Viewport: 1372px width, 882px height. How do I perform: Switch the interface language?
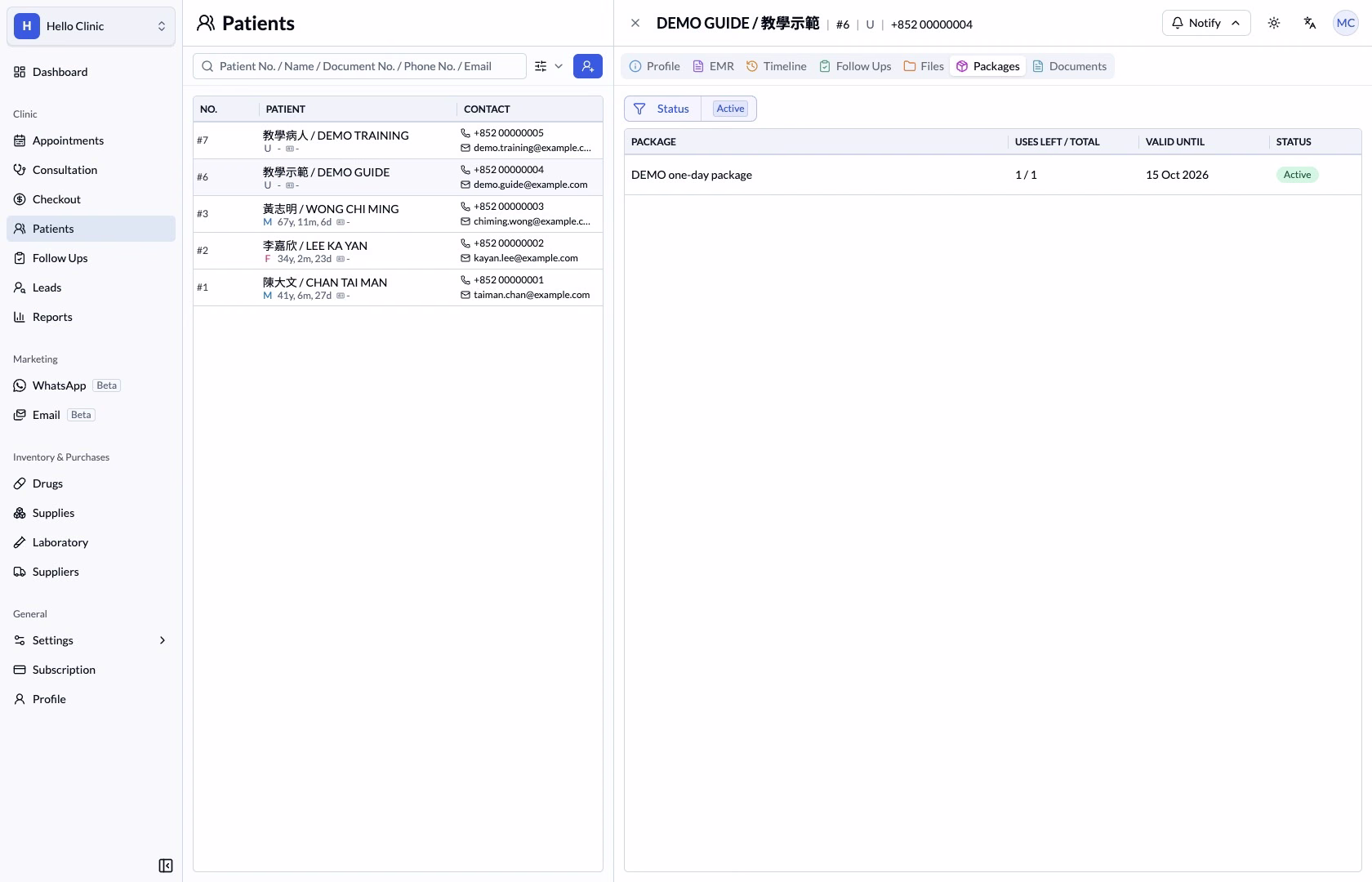tap(1310, 23)
